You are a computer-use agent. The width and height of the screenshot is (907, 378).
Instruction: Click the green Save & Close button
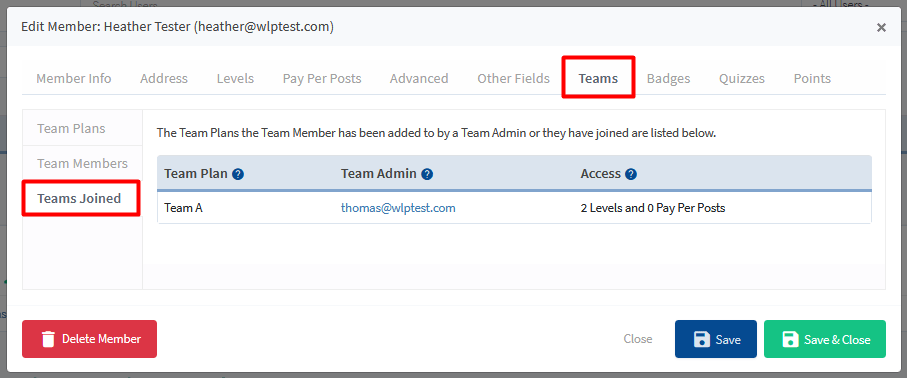[x=825, y=339]
